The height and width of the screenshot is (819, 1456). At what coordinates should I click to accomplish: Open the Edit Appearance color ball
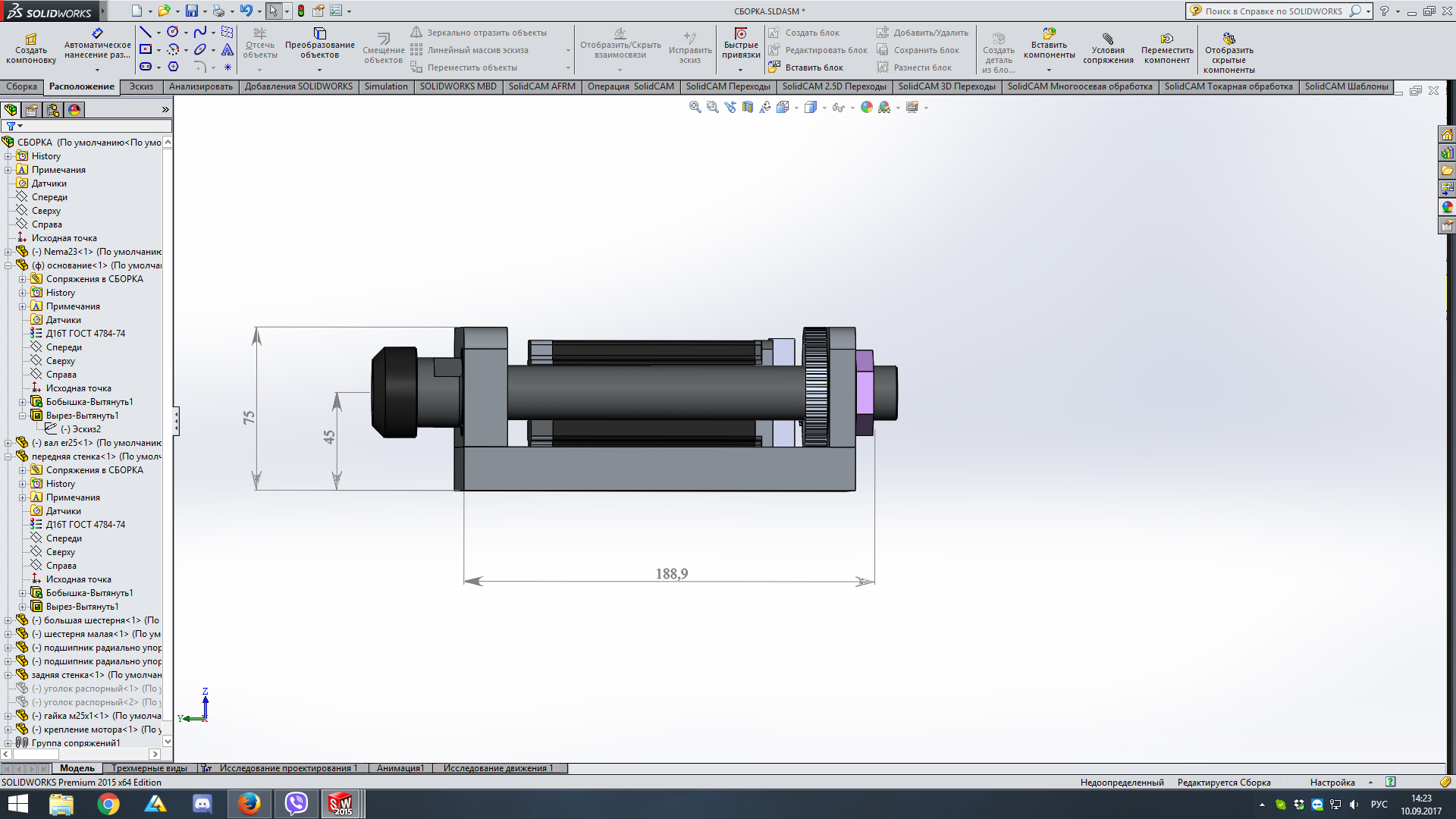click(866, 108)
